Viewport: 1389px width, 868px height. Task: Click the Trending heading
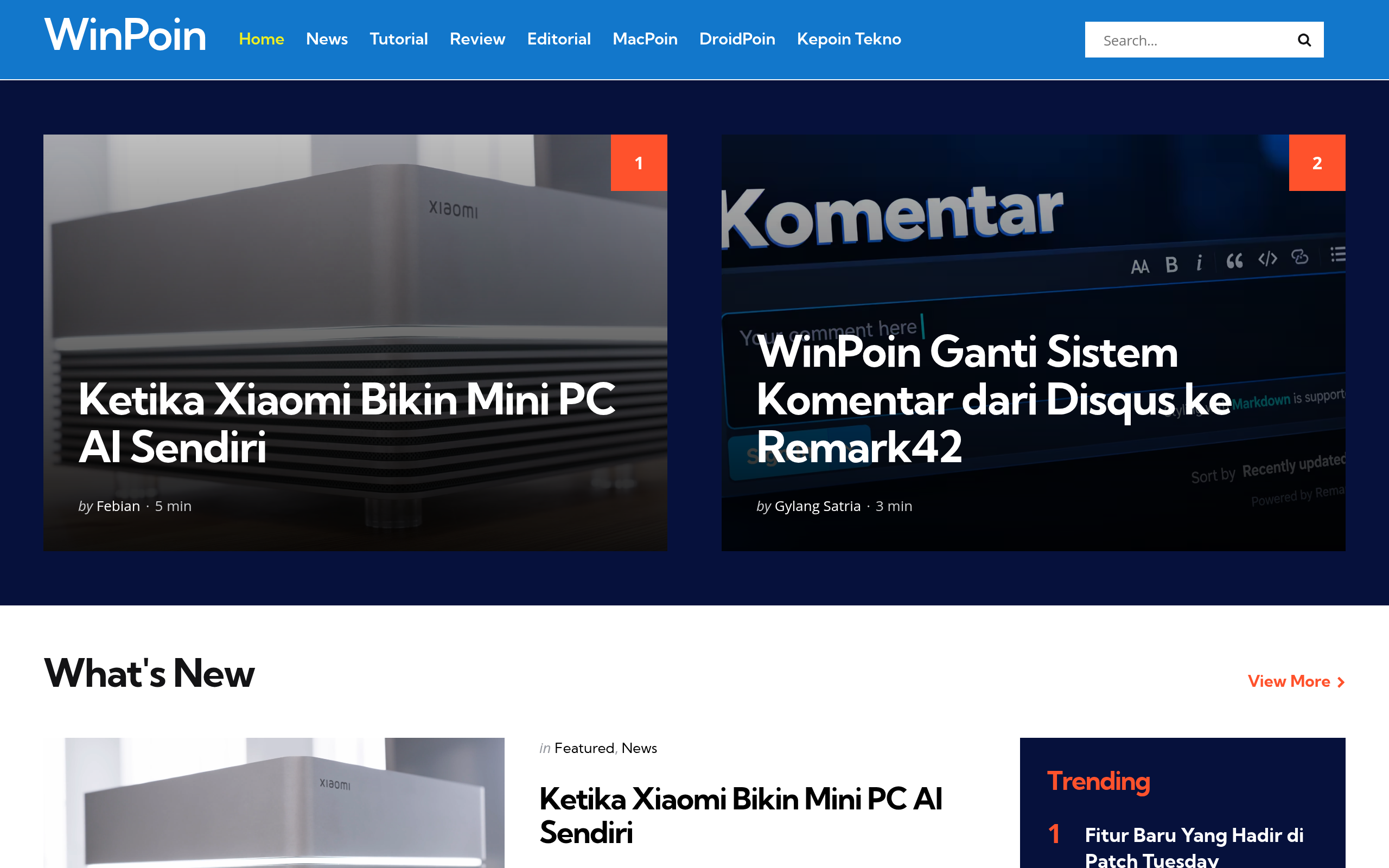(x=1099, y=782)
